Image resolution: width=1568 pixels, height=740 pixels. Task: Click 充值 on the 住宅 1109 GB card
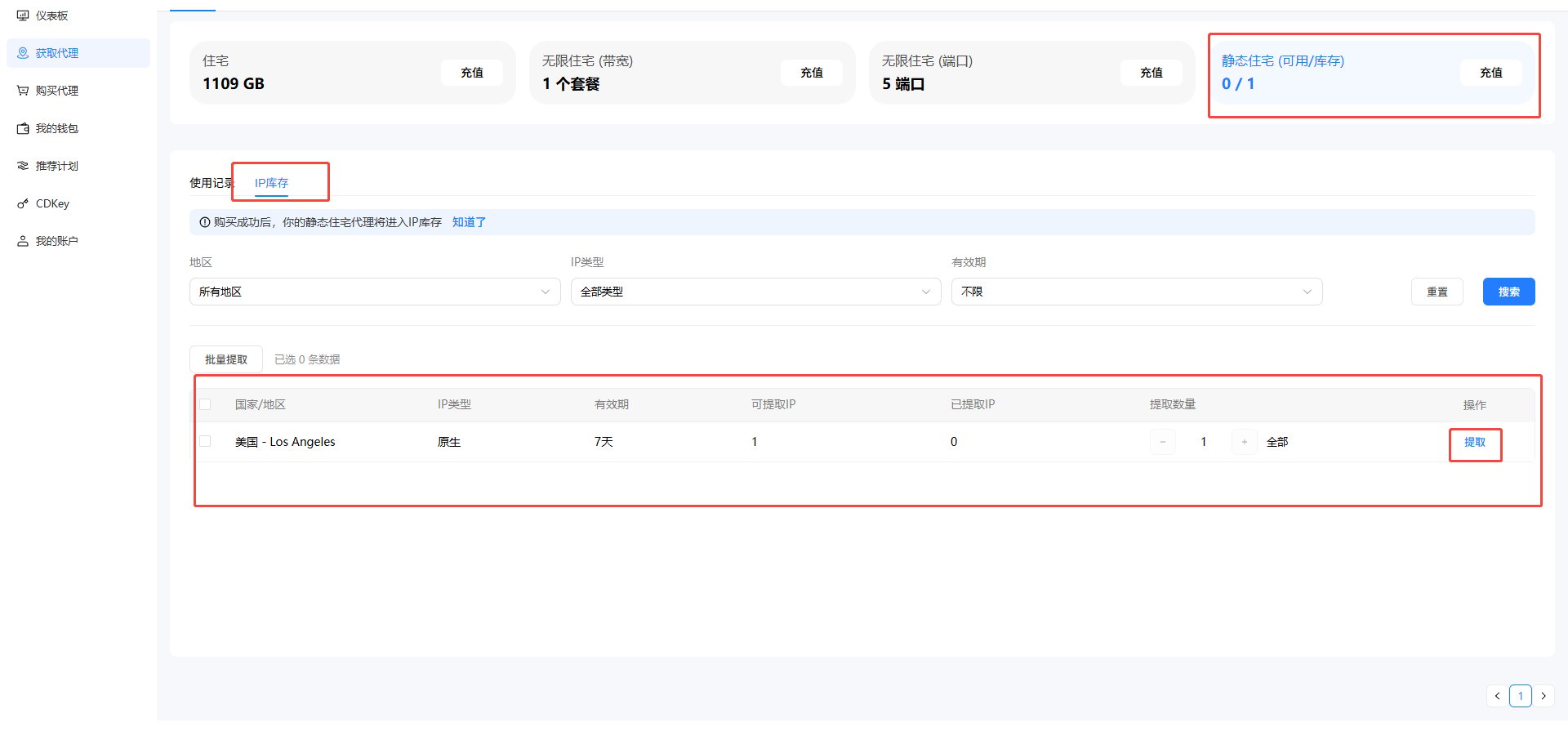[x=472, y=73]
